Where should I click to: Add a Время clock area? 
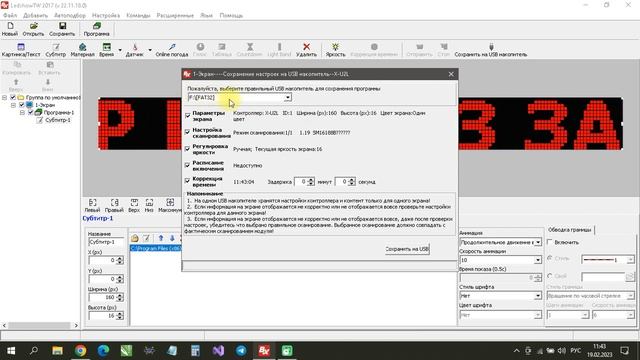[107, 50]
